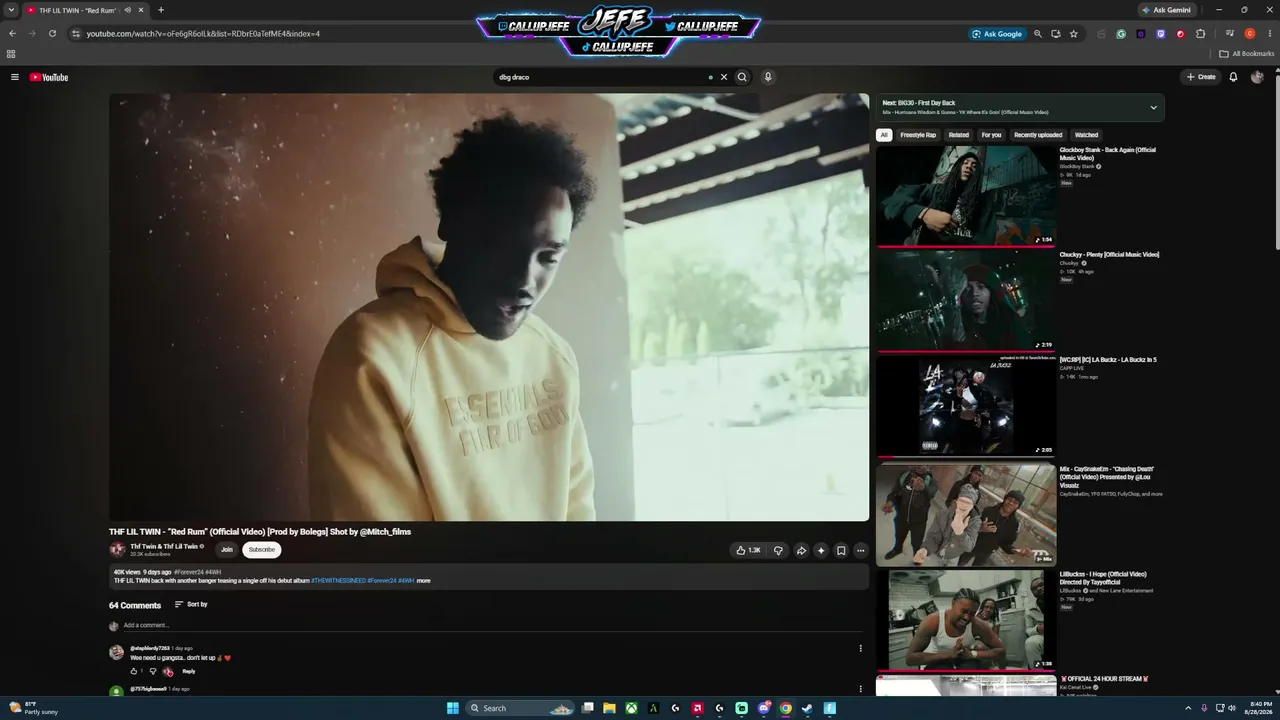Dislike the Red Rum video
The width and height of the screenshot is (1280, 720).
point(778,550)
